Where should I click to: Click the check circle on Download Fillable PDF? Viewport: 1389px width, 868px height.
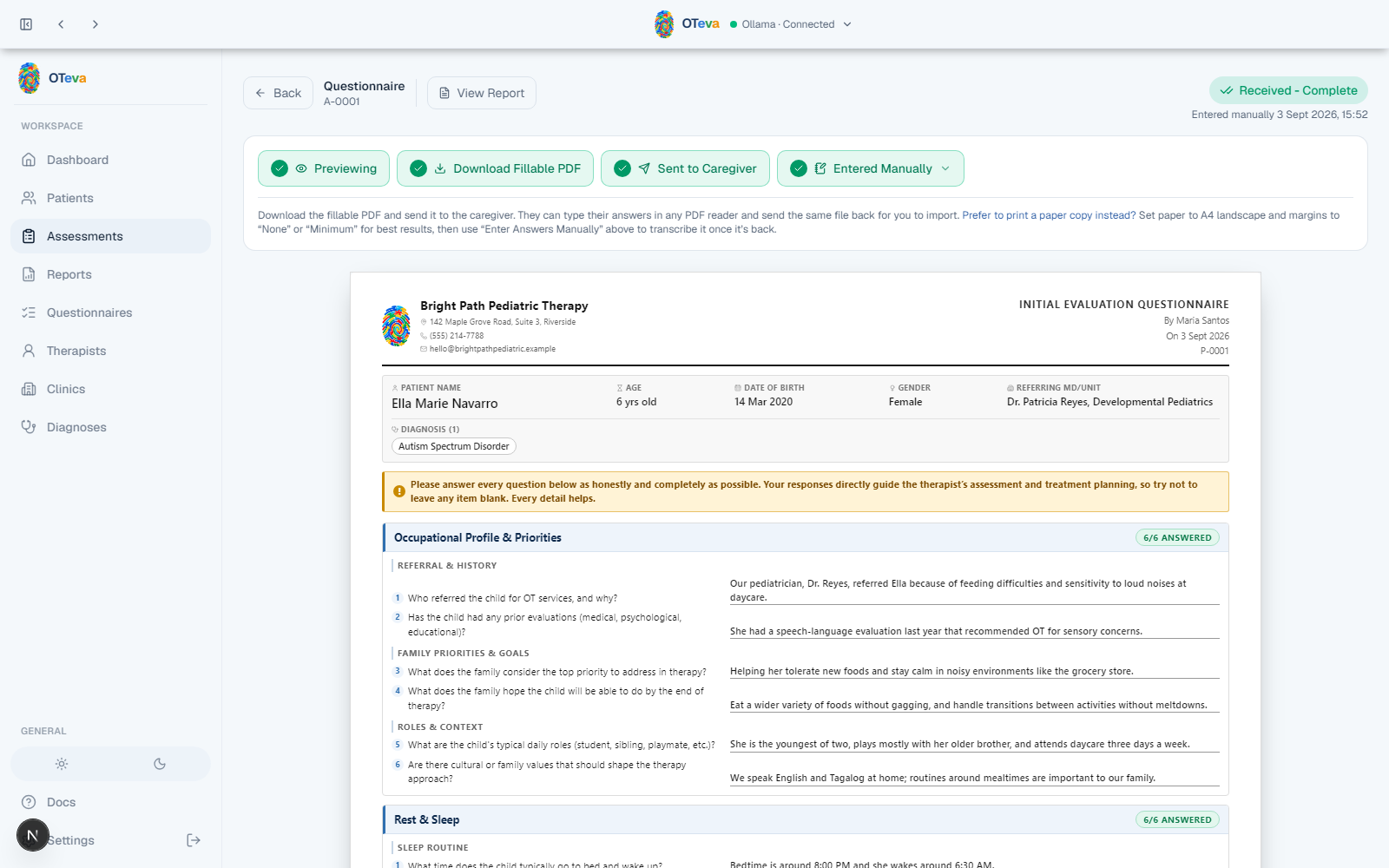(418, 168)
